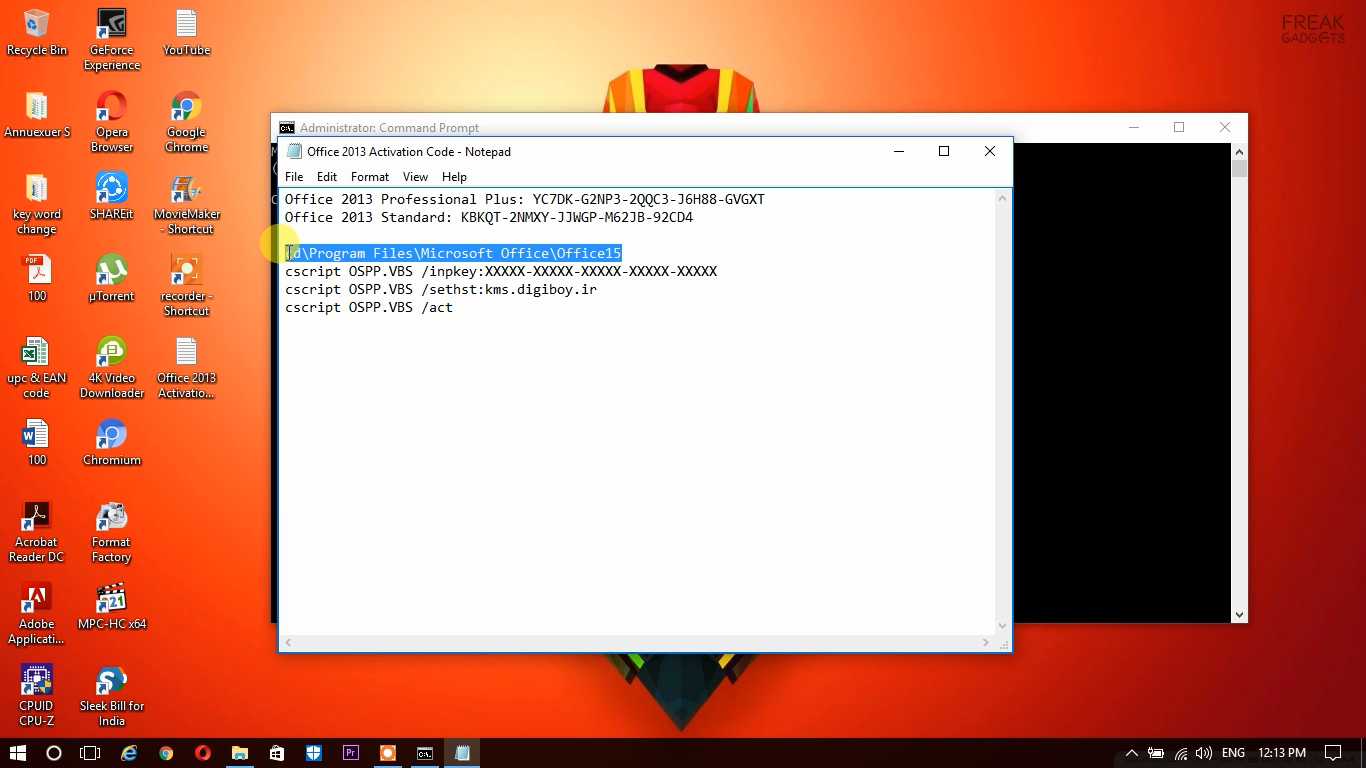Select the YouTube text file on desktop

(186, 33)
